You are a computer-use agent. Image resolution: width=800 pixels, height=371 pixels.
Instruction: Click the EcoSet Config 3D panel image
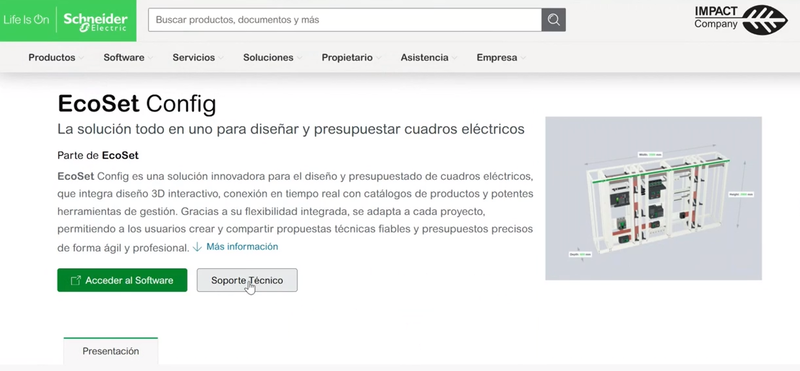(x=654, y=198)
